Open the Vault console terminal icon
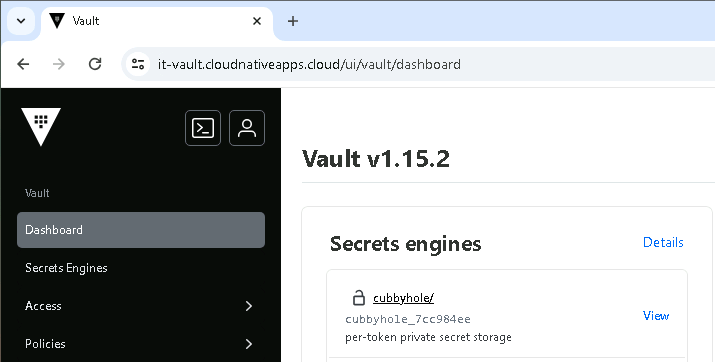 [x=203, y=128]
